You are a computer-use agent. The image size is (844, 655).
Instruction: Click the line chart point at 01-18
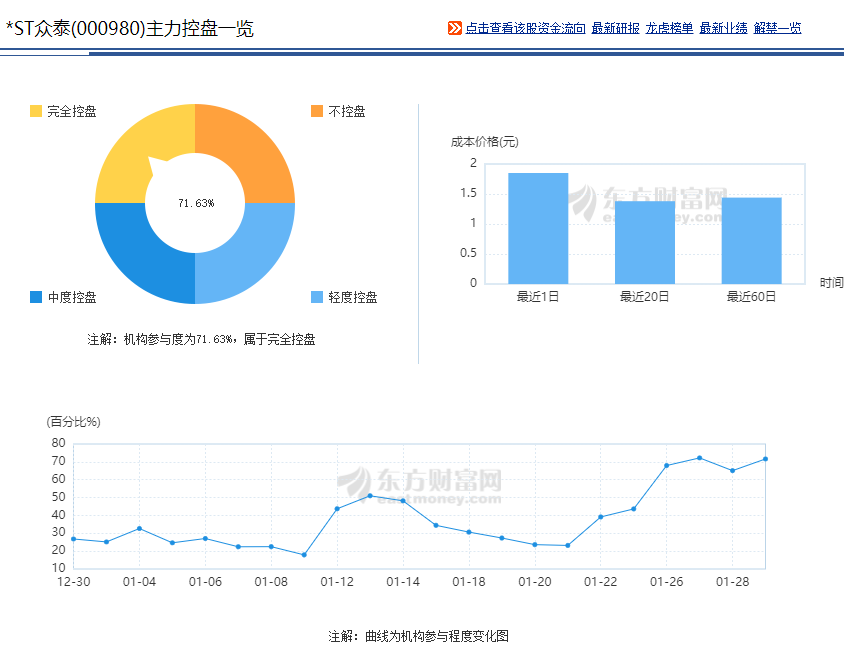469,532
